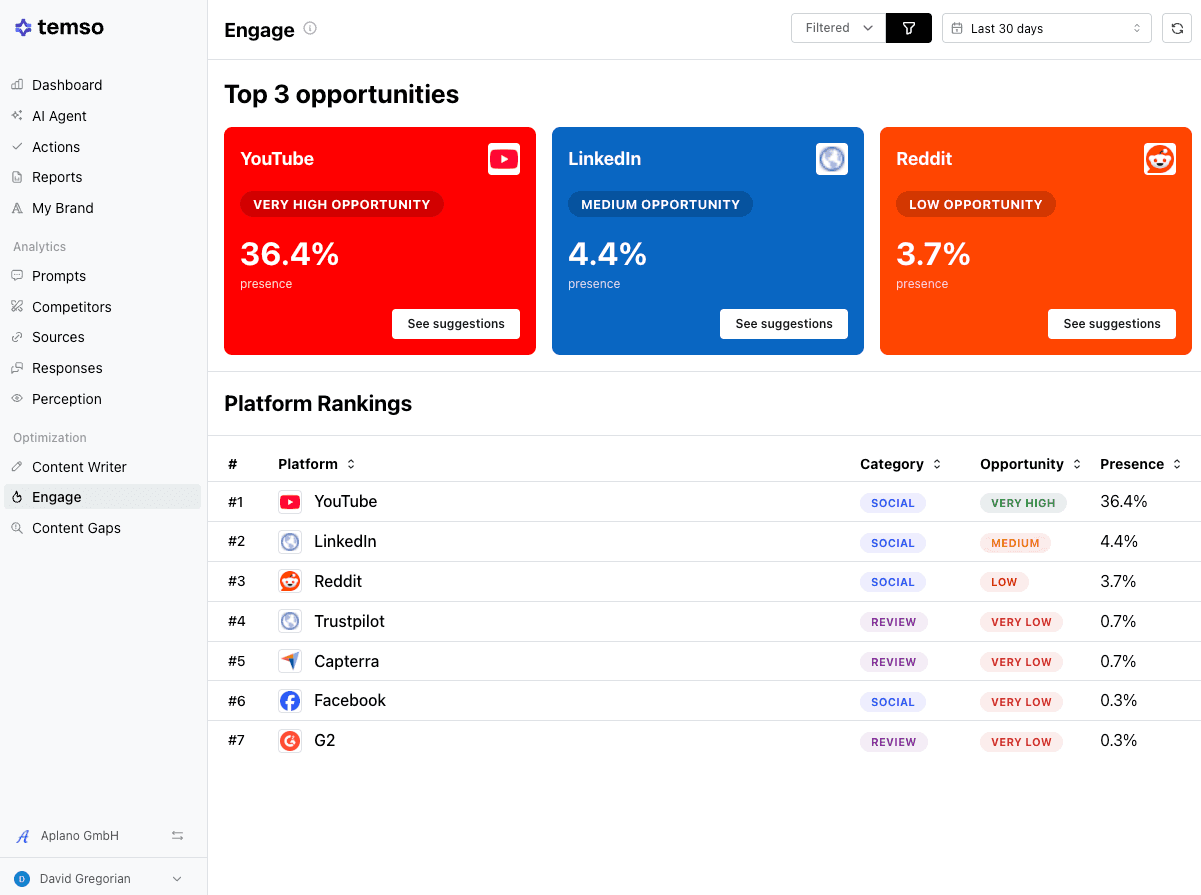Screen dimensions: 1201x895
Task: Click See suggestions on the LinkedIn card
Action: [784, 324]
